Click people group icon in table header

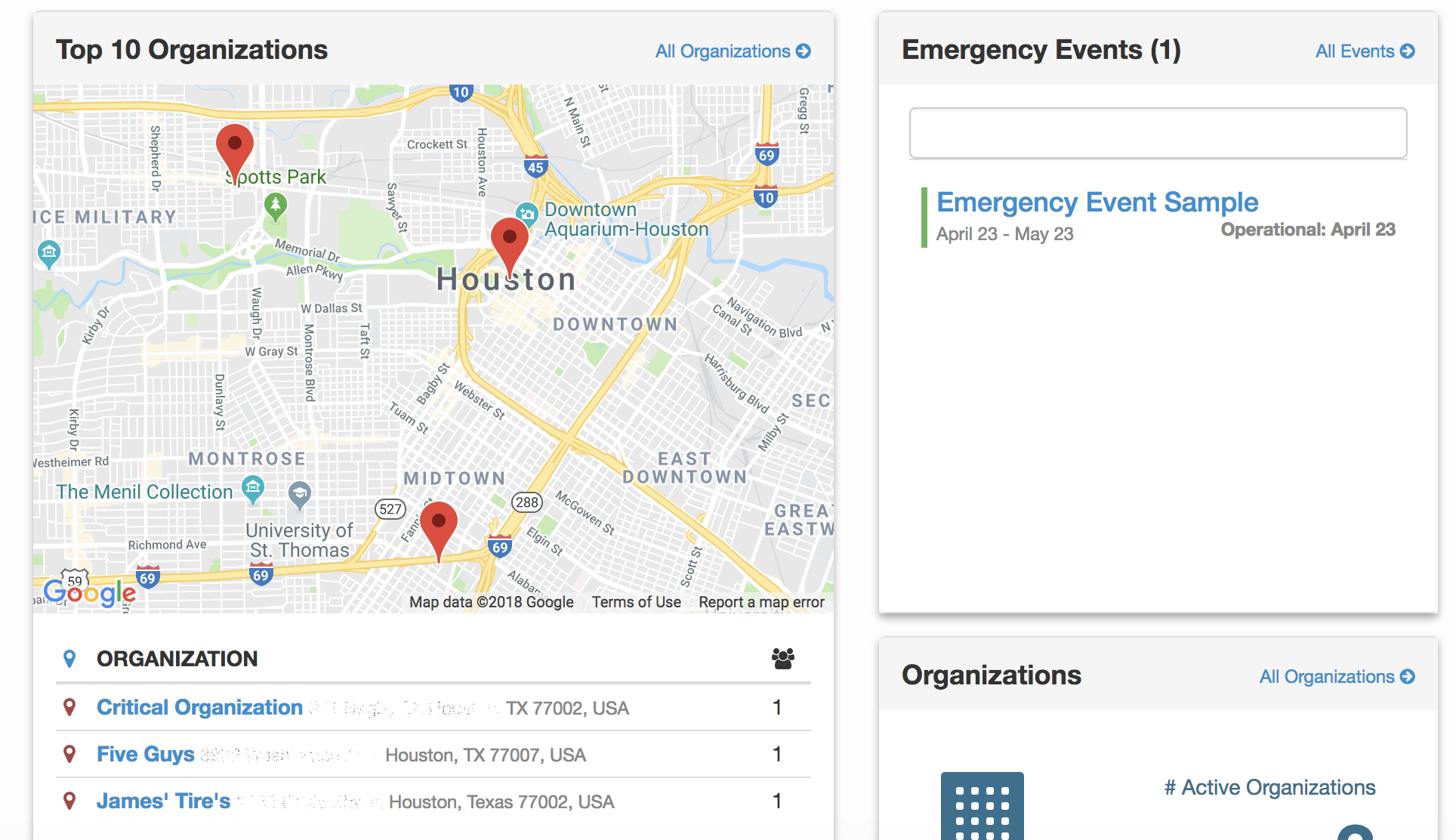pyautogui.click(x=783, y=659)
